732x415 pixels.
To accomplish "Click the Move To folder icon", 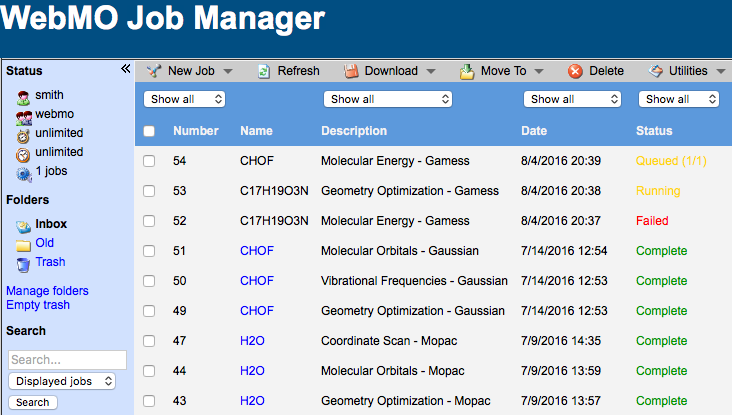I will 467,71.
